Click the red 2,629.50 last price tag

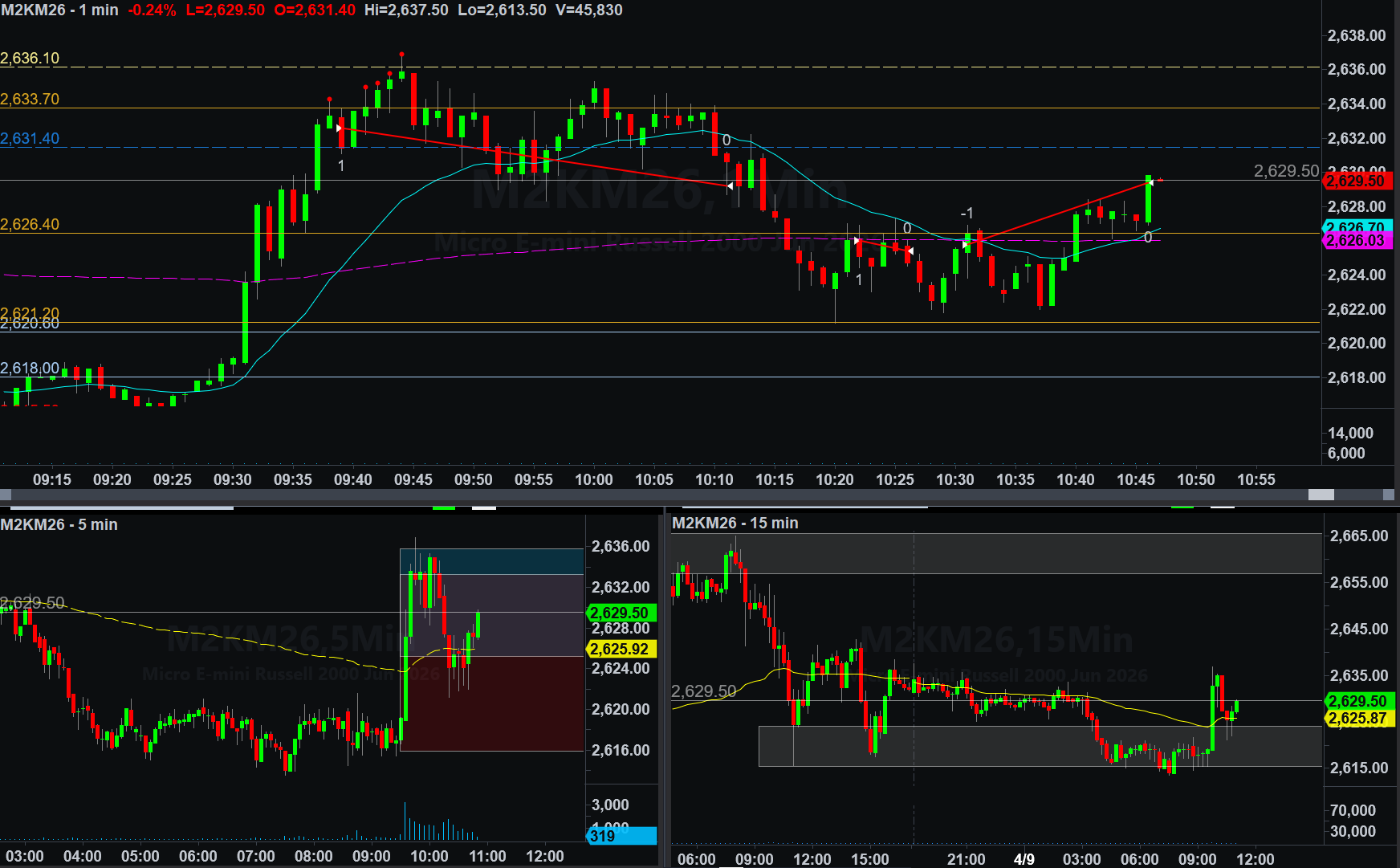coord(1358,181)
